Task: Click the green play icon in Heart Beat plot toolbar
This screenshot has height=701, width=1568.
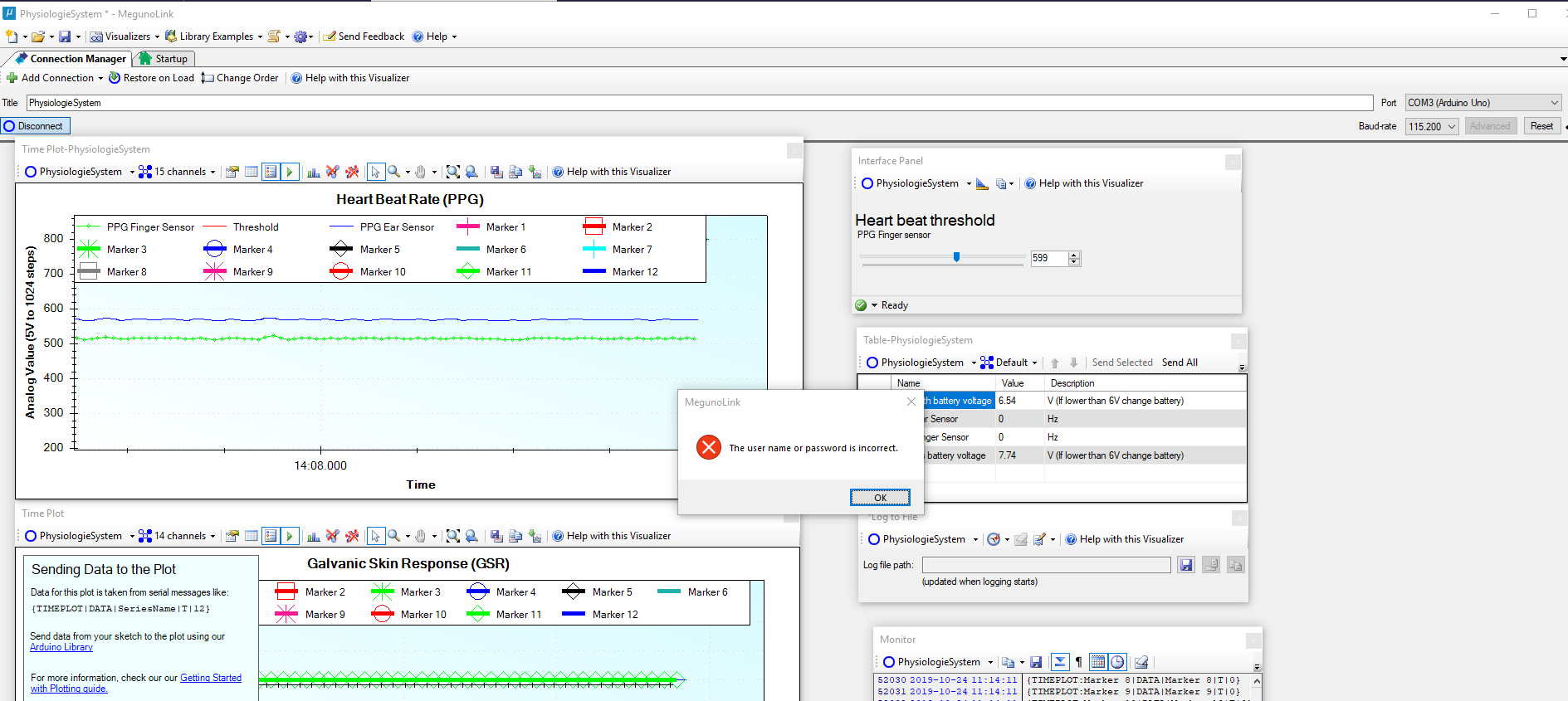Action: point(290,172)
